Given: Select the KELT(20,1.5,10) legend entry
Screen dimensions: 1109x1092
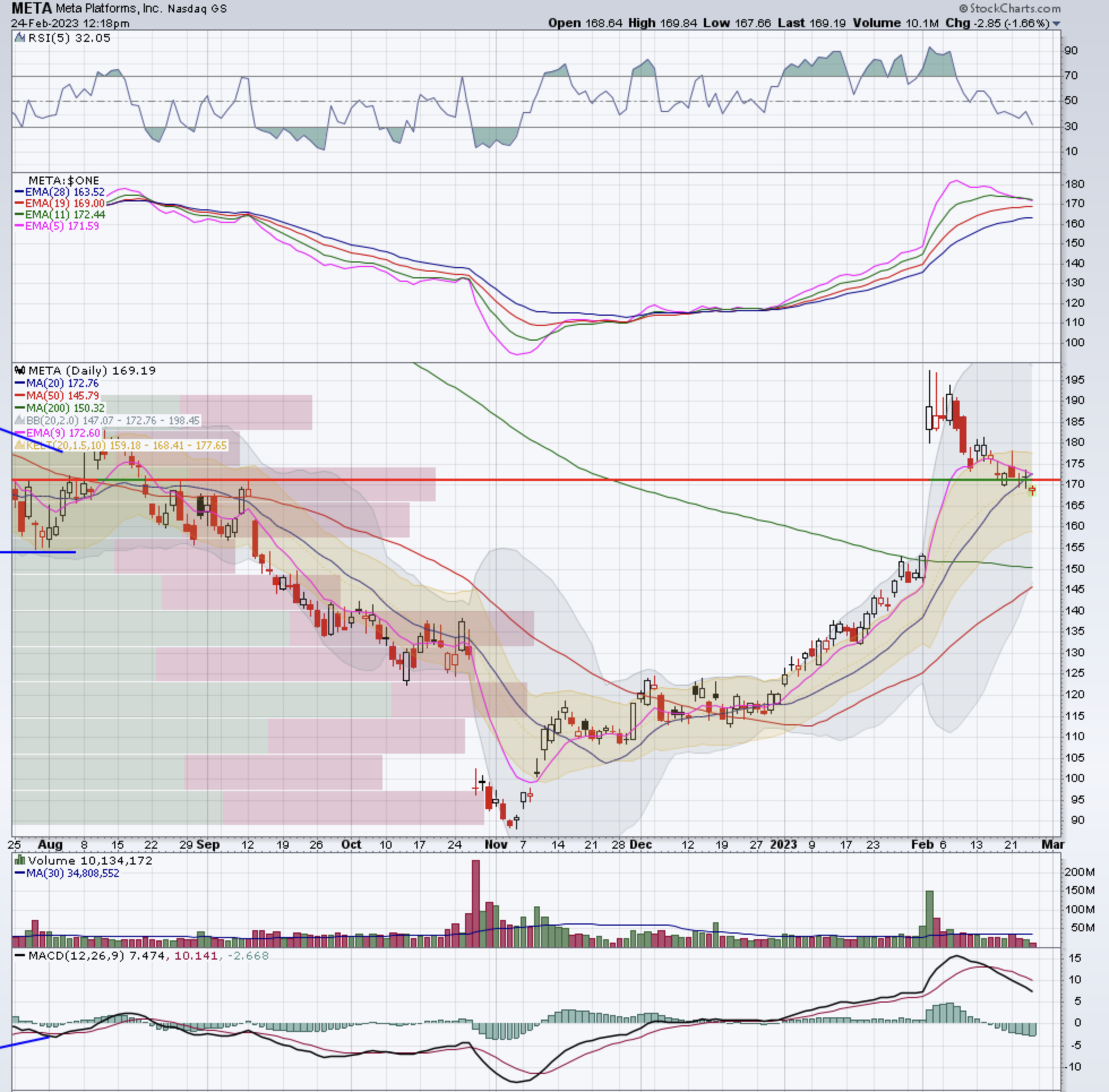Looking at the screenshot, I should point(121,445).
